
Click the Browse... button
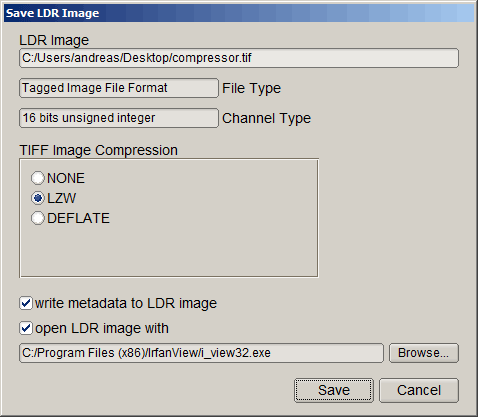(424, 353)
